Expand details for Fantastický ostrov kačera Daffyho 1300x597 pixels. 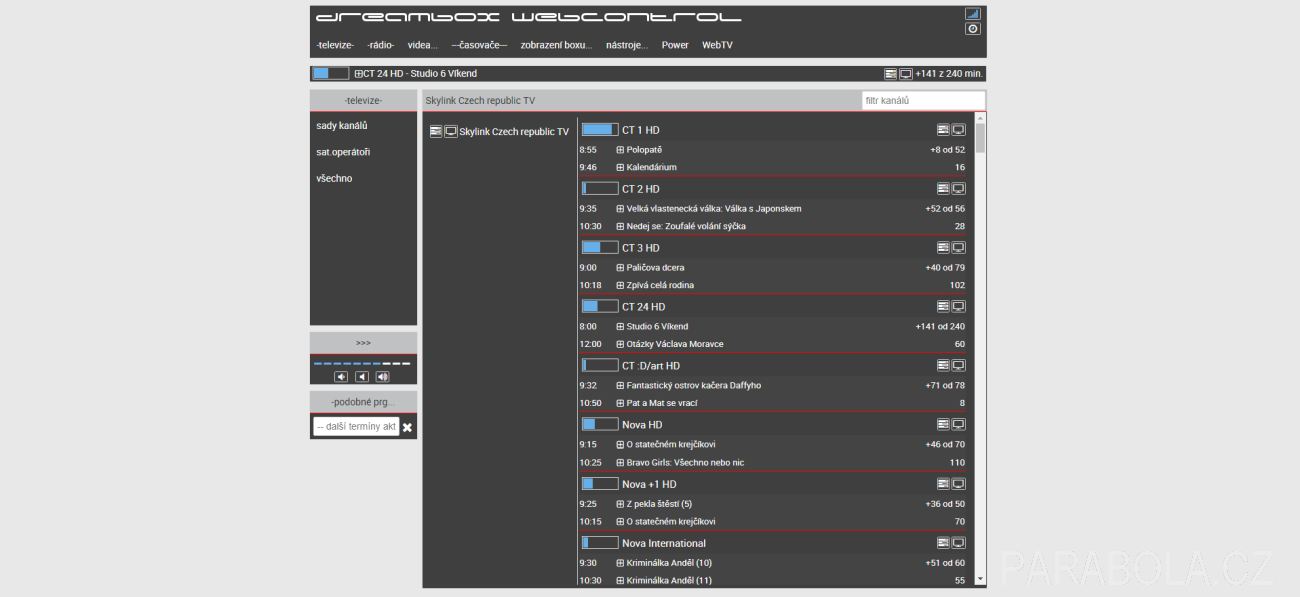620,386
